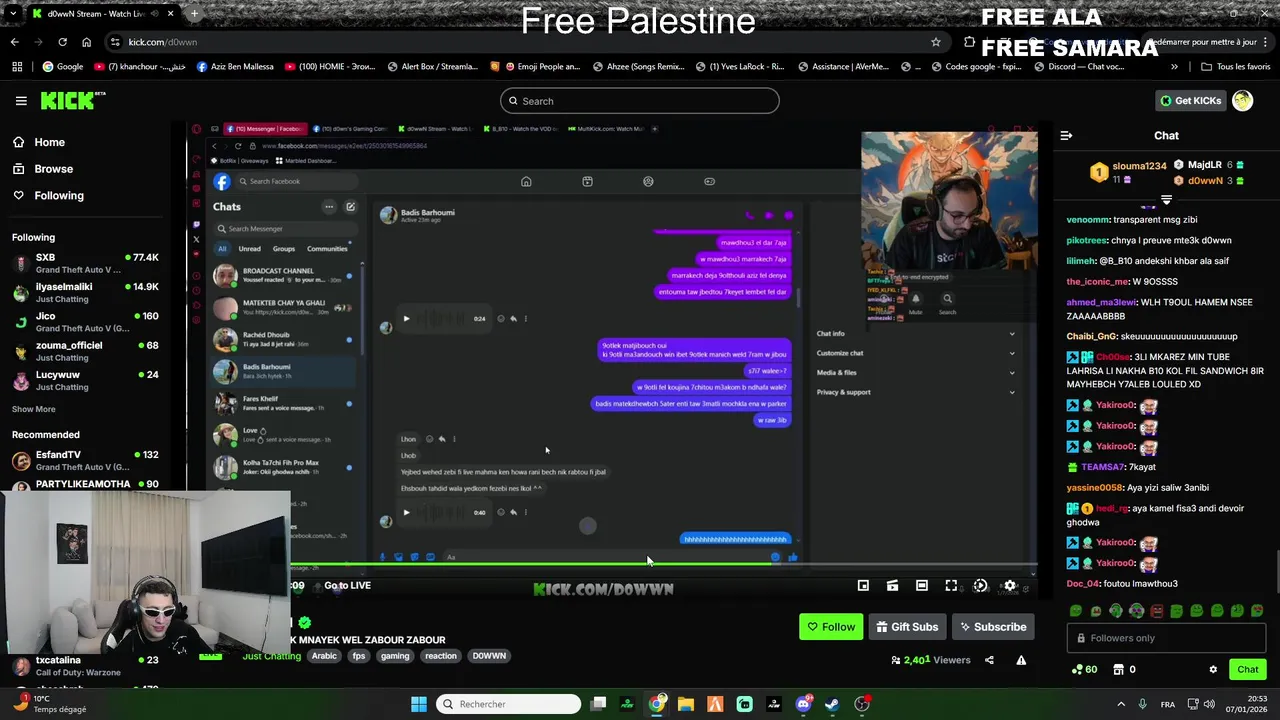Enter fullscreen on the video player
This screenshot has width=1280, height=720.
(951, 586)
